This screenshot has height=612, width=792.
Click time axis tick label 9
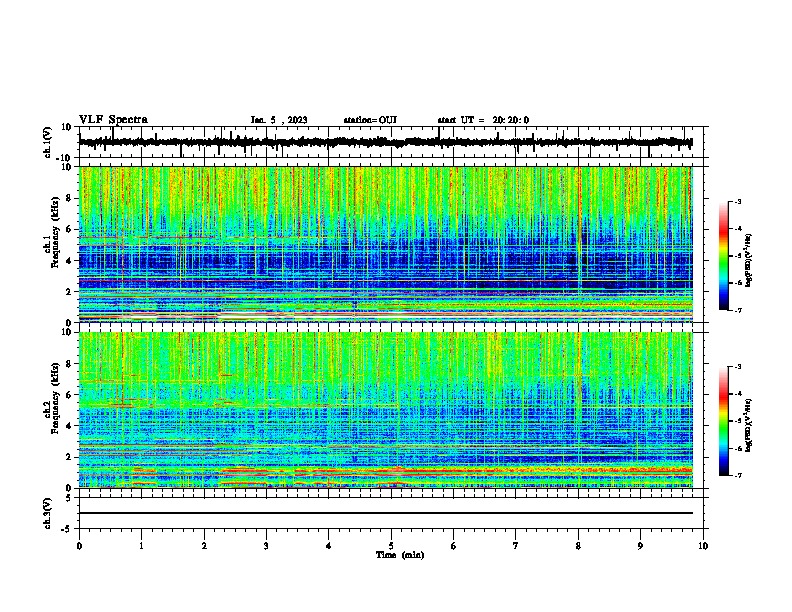pyautogui.click(x=640, y=546)
